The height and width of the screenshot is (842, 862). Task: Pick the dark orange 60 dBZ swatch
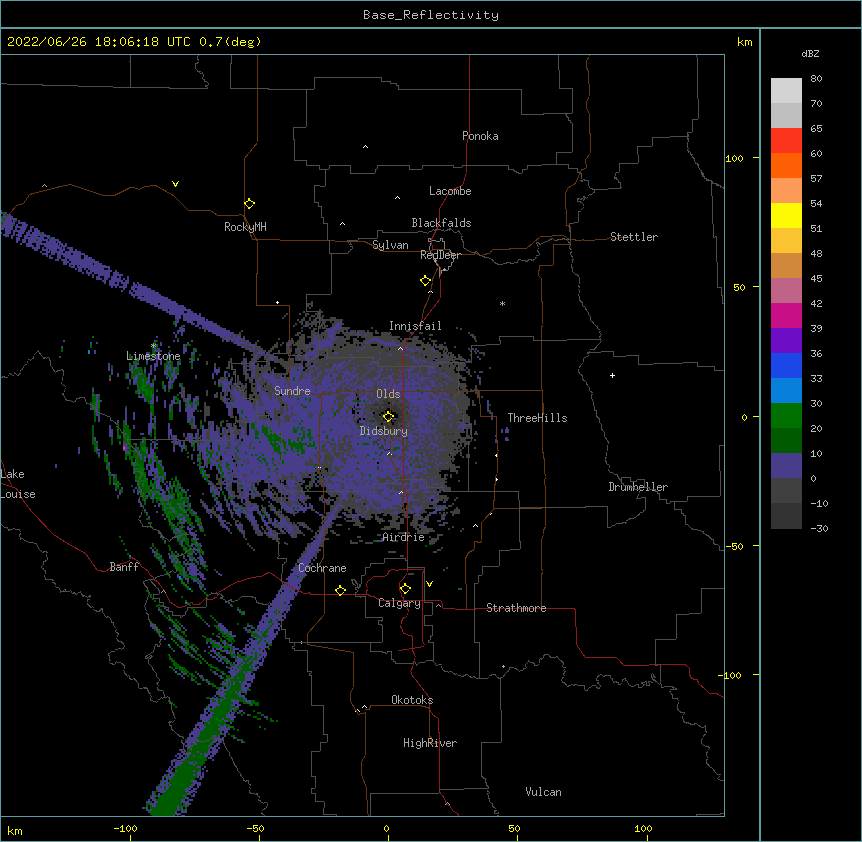click(x=786, y=165)
